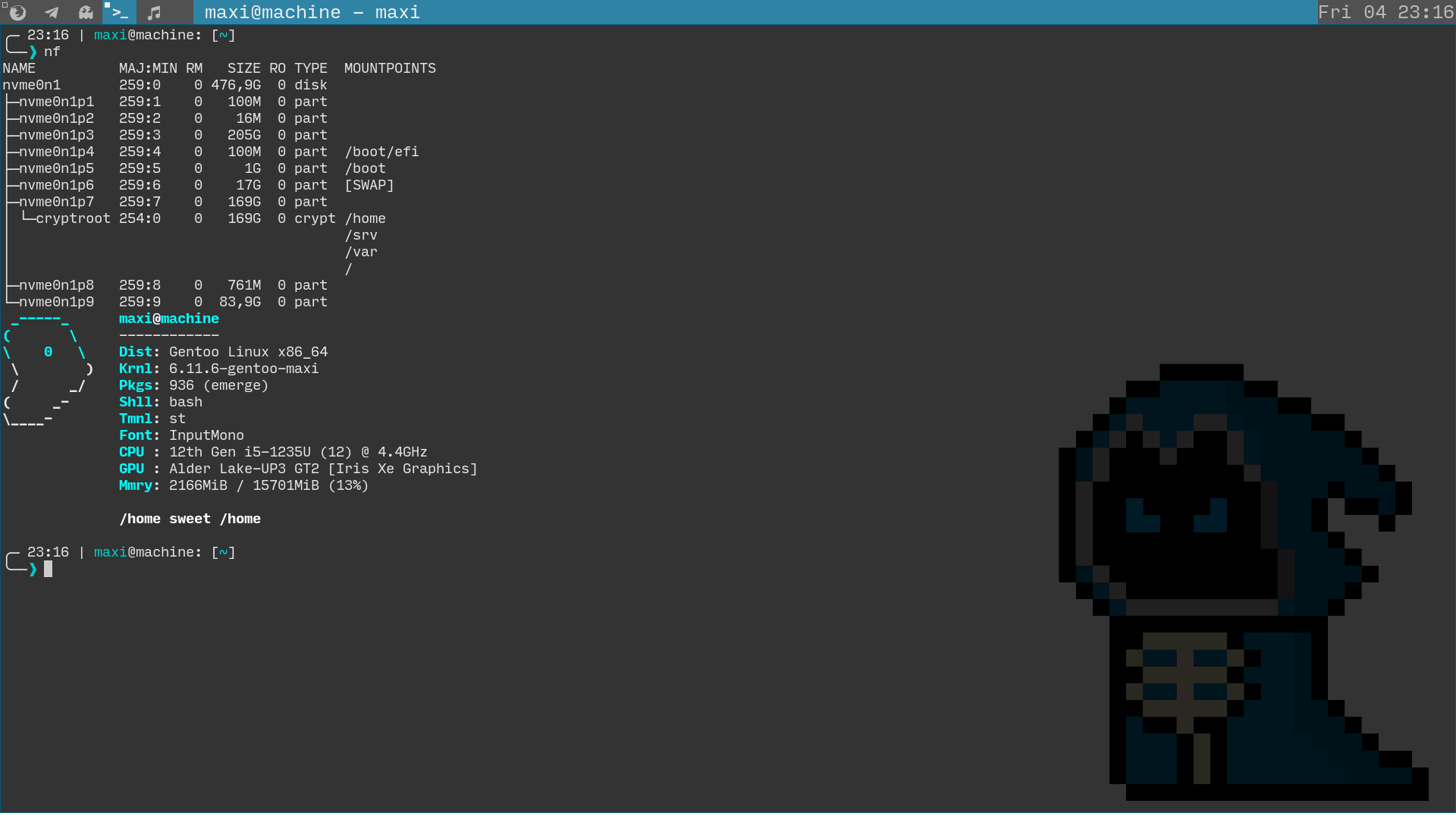Click the 'st' terminal value

[177, 419]
